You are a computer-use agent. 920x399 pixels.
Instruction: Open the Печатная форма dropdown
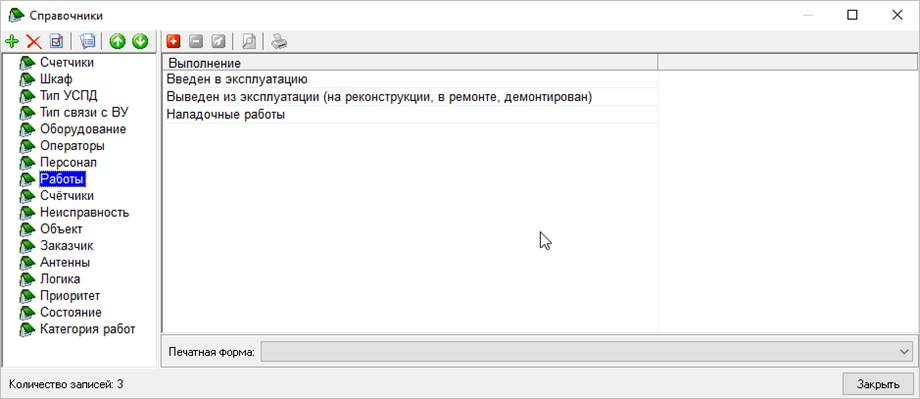(587, 352)
